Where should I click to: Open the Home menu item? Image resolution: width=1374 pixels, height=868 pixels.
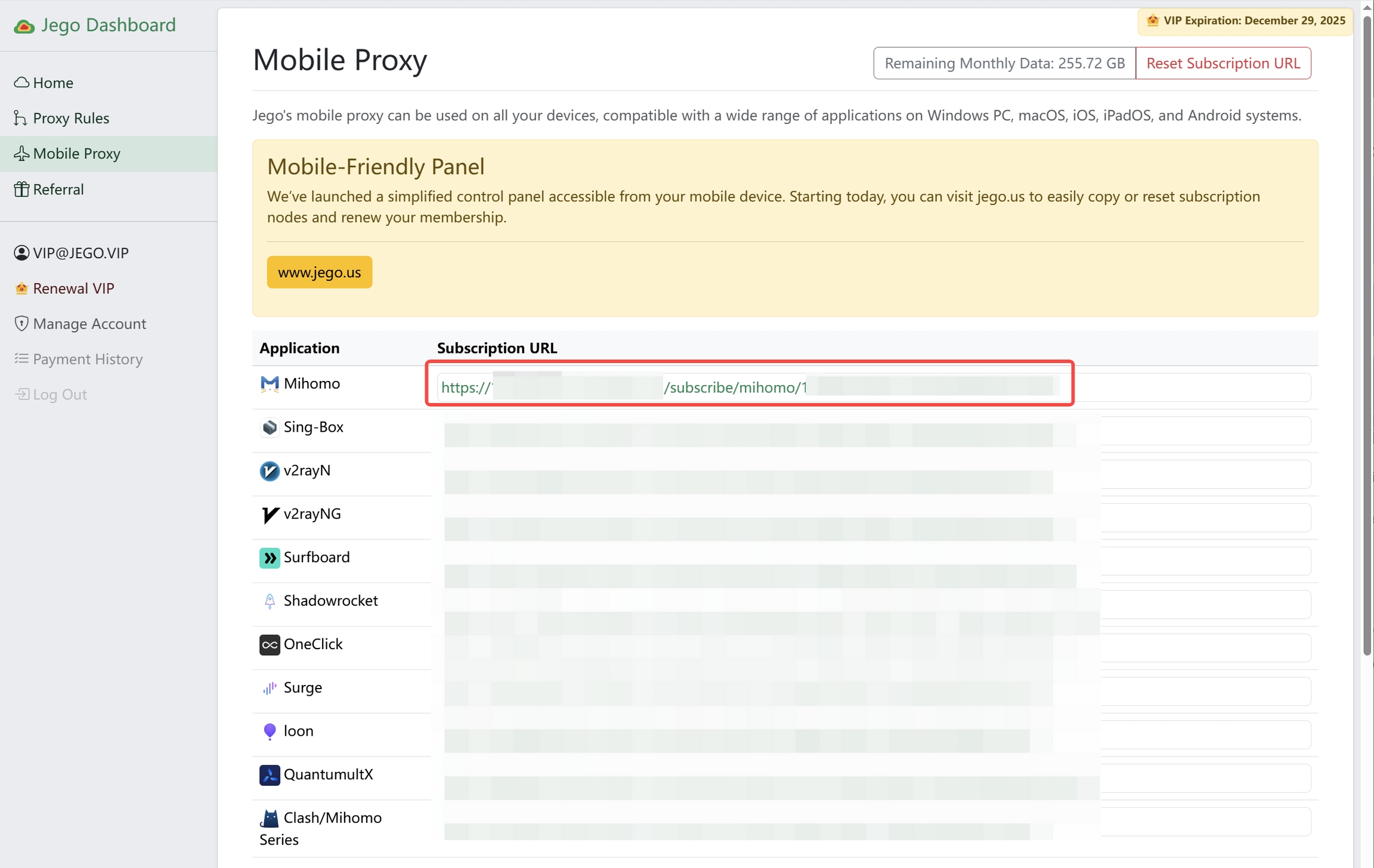[x=52, y=83]
